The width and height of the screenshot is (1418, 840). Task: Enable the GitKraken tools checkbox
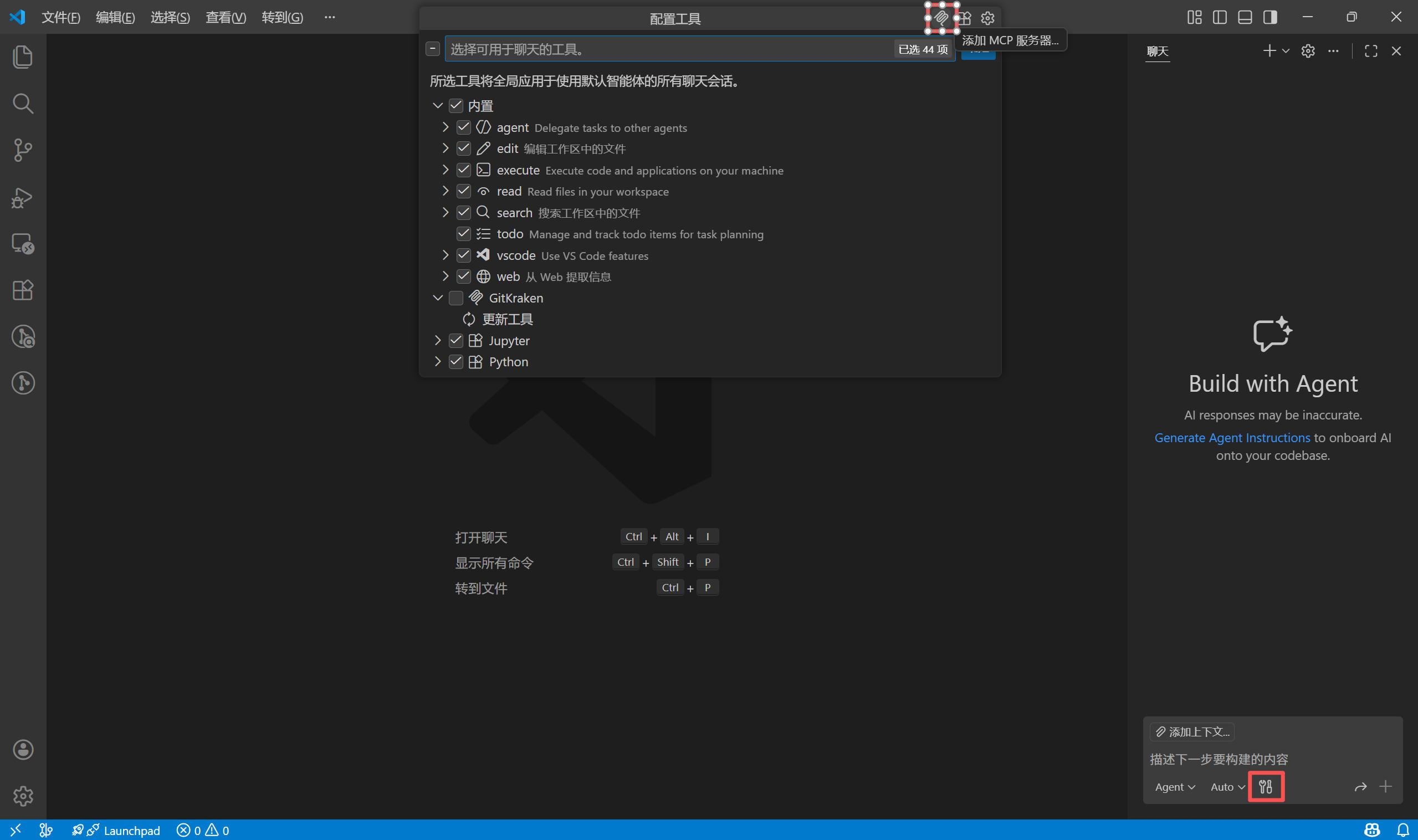pos(455,298)
